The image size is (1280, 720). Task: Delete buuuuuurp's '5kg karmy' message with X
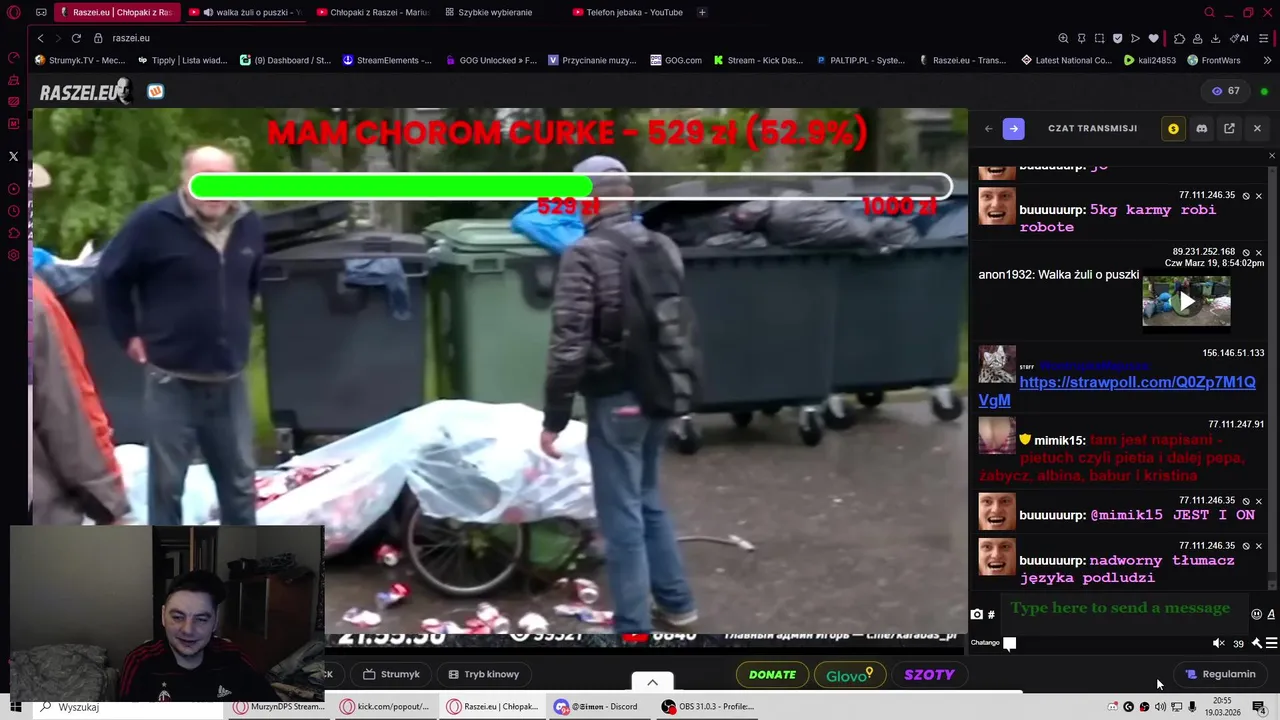point(1259,196)
